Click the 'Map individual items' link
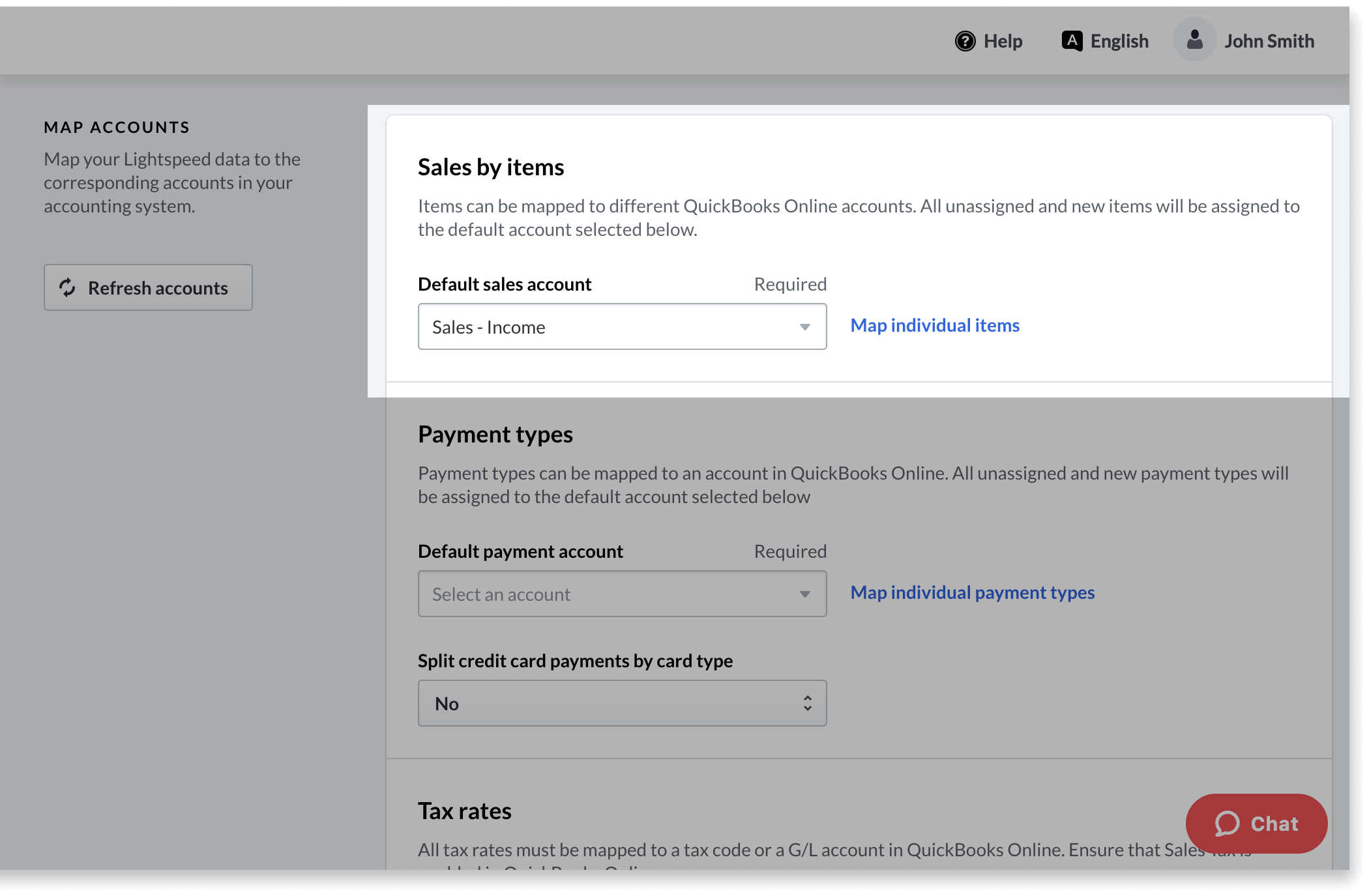This screenshot has width=1369, height=896. pos(934,325)
